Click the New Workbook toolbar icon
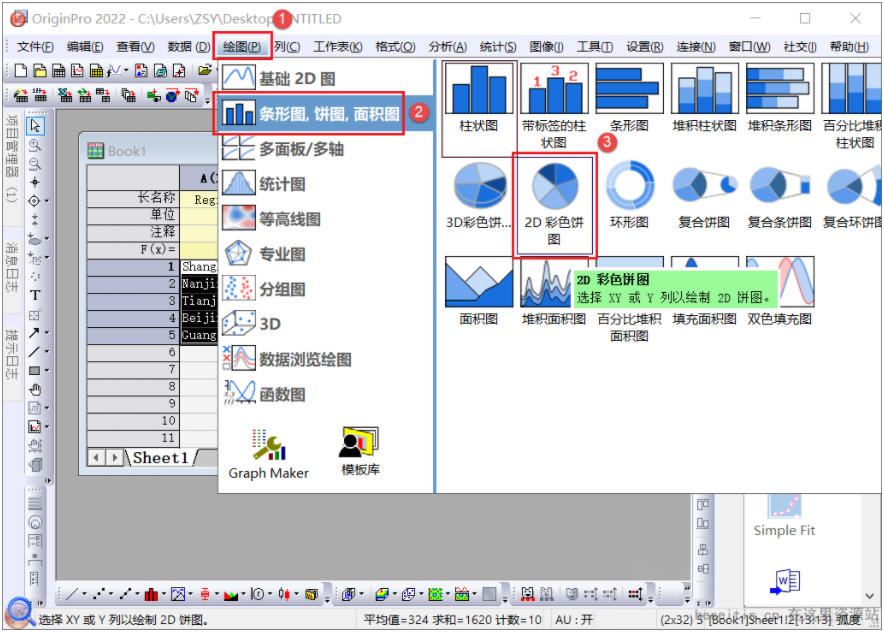Screen dimensions: 884x632 [58, 70]
